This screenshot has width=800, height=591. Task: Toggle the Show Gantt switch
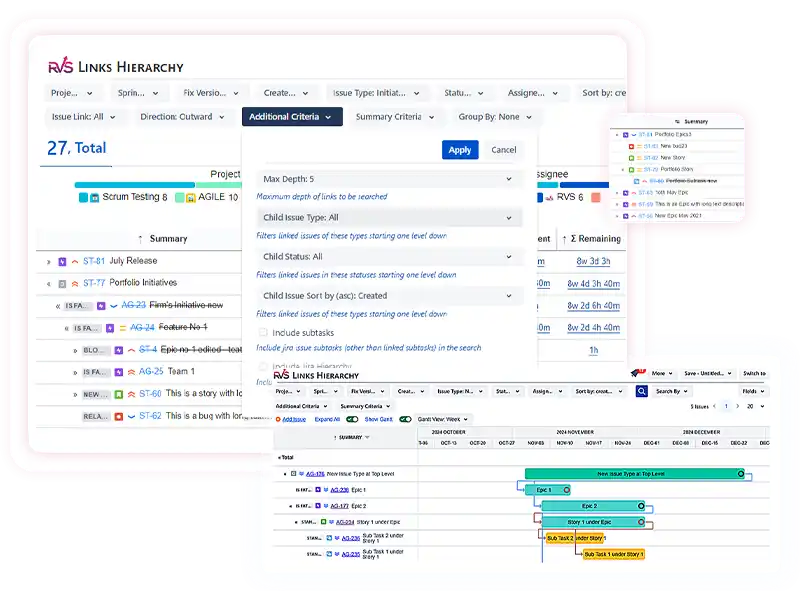pyautogui.click(x=405, y=420)
